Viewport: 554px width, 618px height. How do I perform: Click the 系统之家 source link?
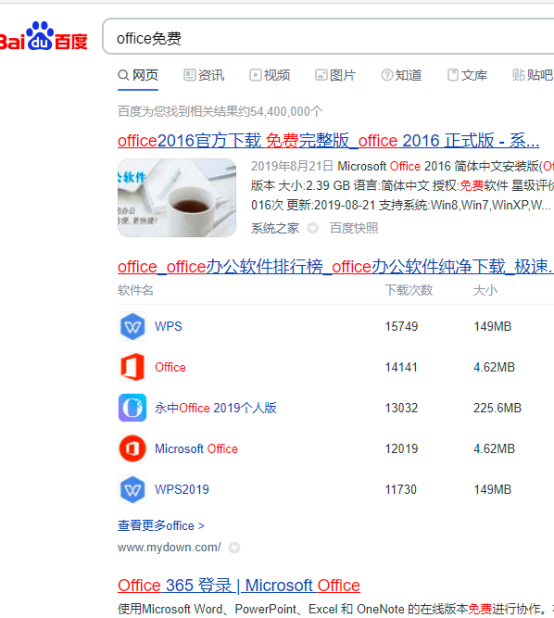pyautogui.click(x=275, y=228)
